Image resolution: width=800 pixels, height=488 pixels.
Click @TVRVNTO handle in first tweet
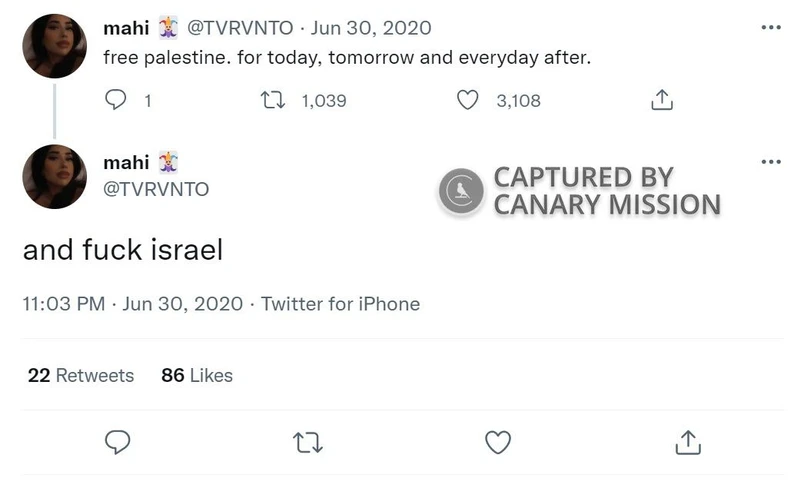click(242, 29)
